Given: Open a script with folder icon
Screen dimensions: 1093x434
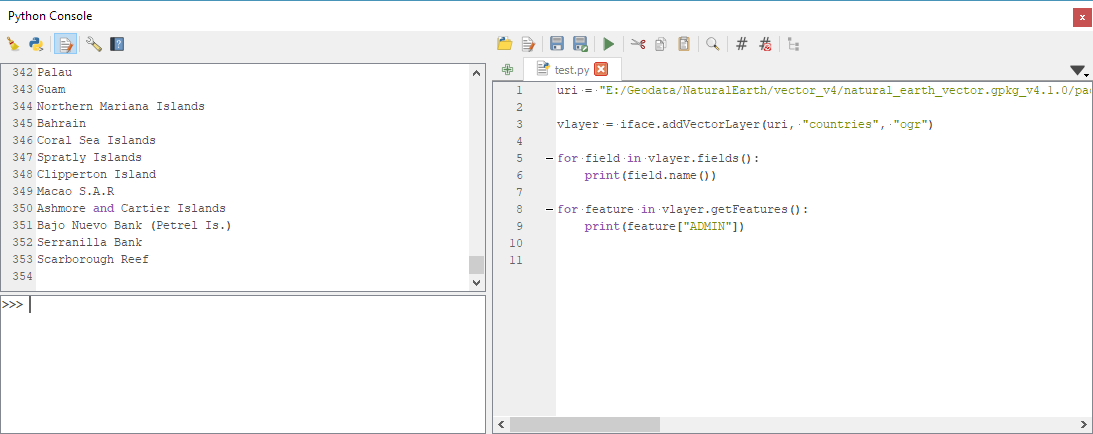Looking at the screenshot, I should pyautogui.click(x=505, y=45).
